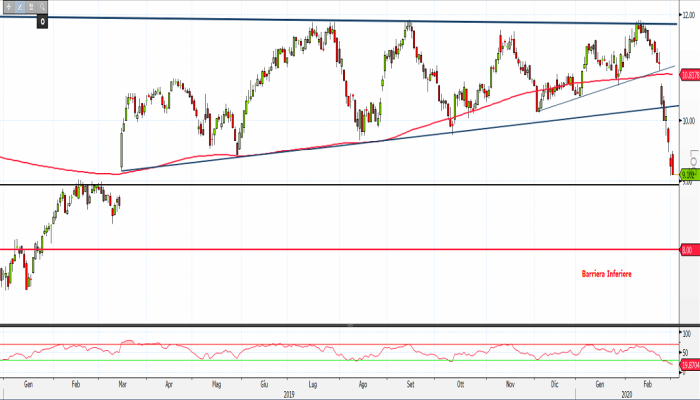Image resolution: width=700 pixels, height=400 pixels.
Task: Click the red RSI value tag 19.87
Action: [x=688, y=366]
